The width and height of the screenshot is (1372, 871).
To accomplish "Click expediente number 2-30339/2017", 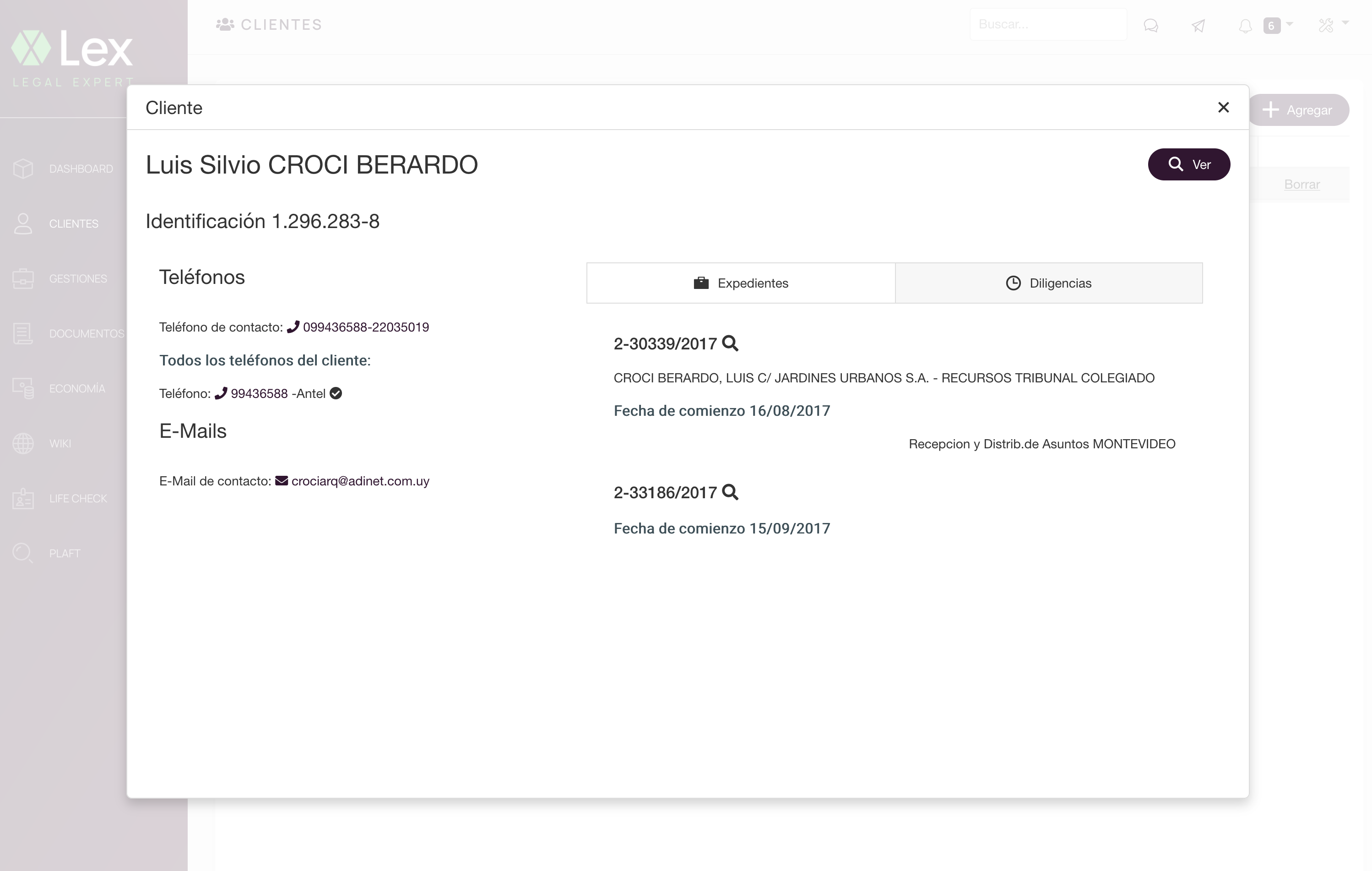I will 665,344.
